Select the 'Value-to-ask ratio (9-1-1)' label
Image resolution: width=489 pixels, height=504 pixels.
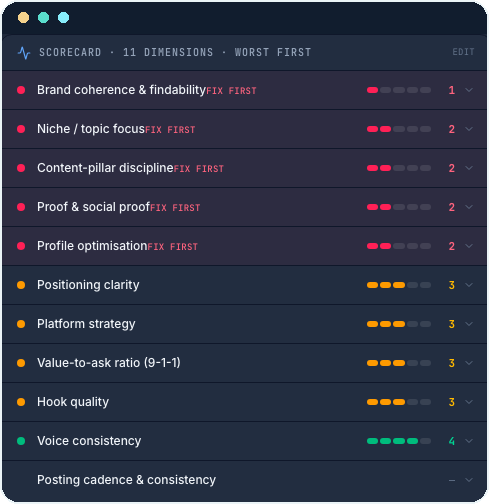(109, 363)
